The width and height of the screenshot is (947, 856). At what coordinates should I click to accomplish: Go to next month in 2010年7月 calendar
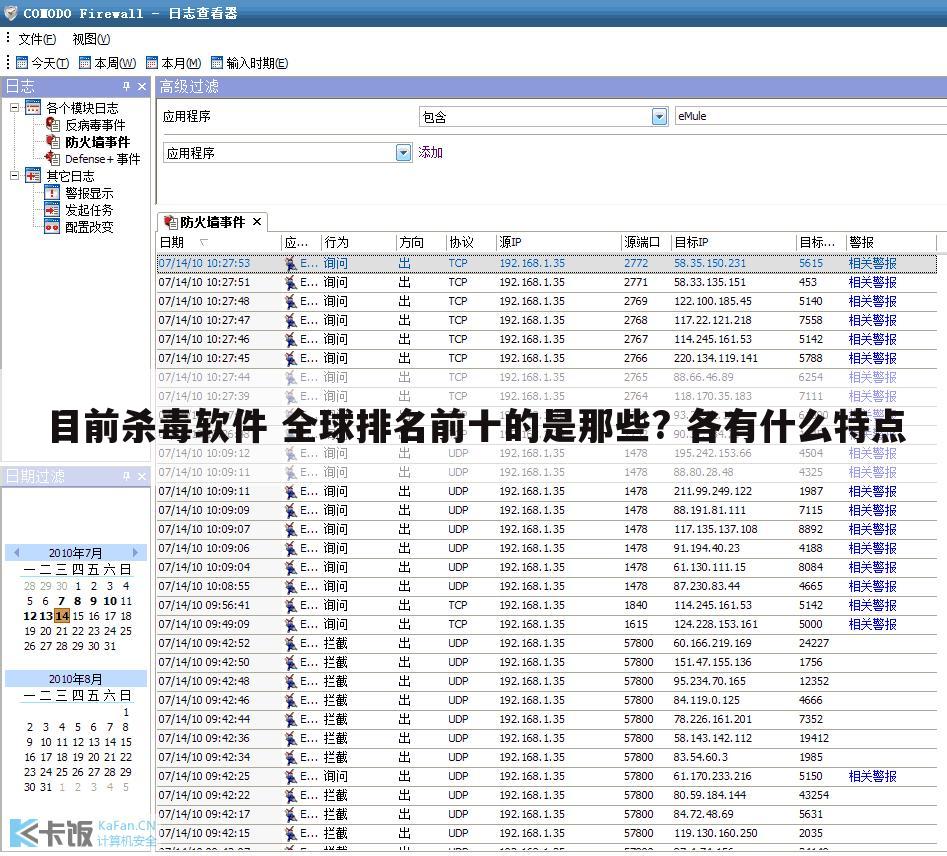135,552
